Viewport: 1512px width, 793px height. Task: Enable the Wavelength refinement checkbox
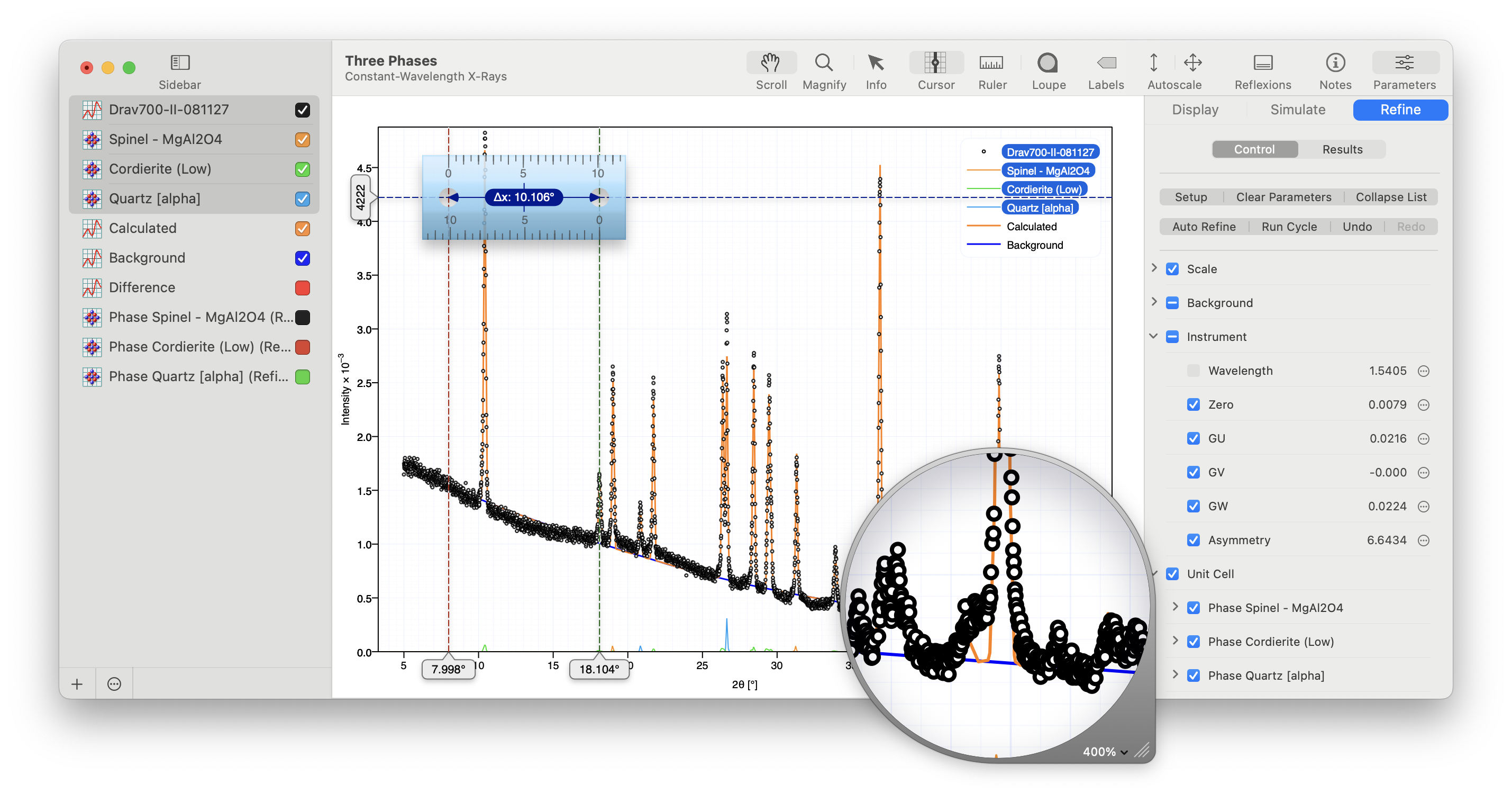(x=1194, y=371)
